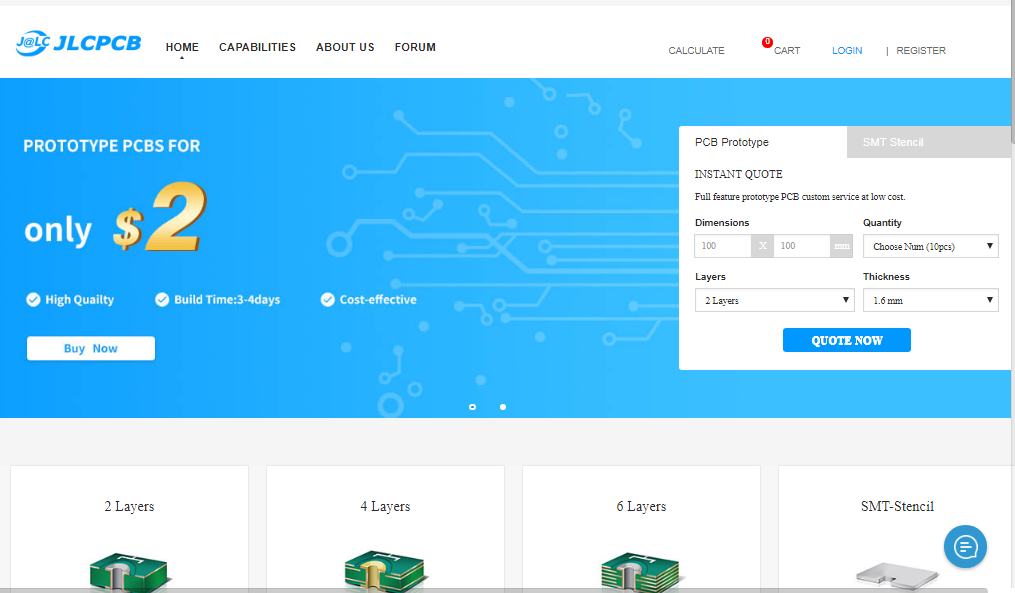Click the 6 Layers card title

pos(641,506)
